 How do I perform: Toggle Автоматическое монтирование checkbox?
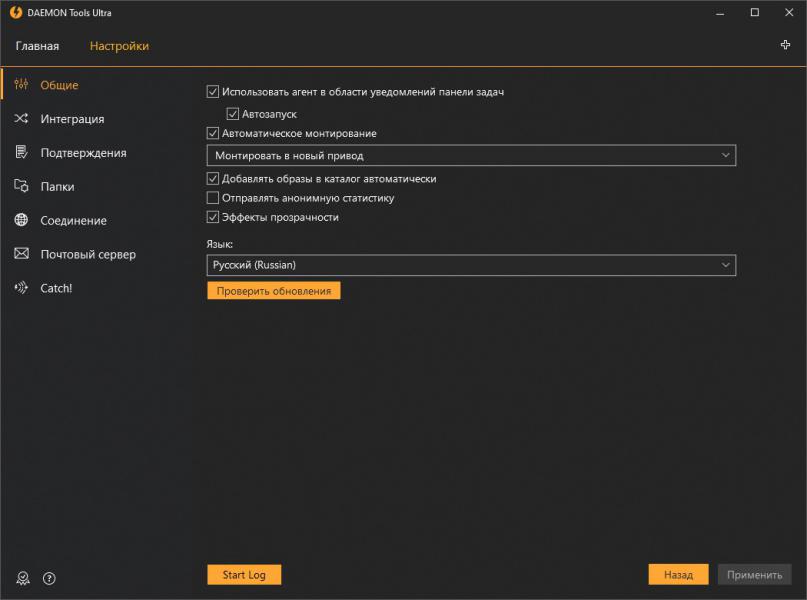(x=212, y=133)
